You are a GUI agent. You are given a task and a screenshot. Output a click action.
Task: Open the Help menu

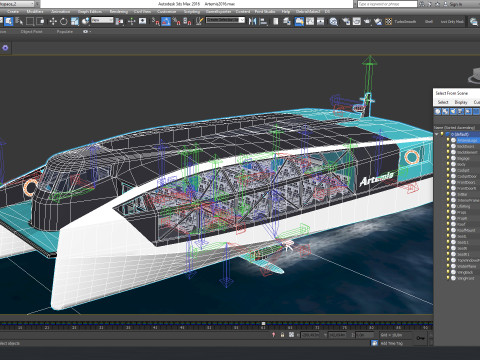click(286, 12)
